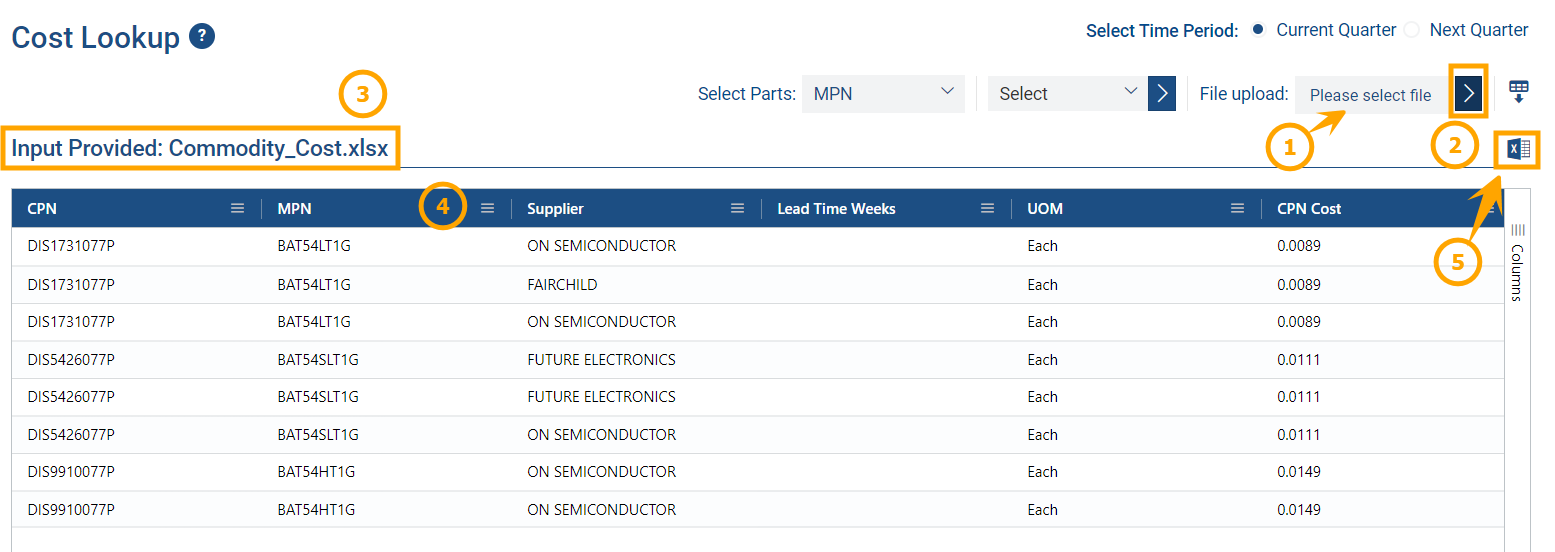Screen dimensions: 1555x552
Task: Export results using the Excel icon
Action: coord(1518,150)
